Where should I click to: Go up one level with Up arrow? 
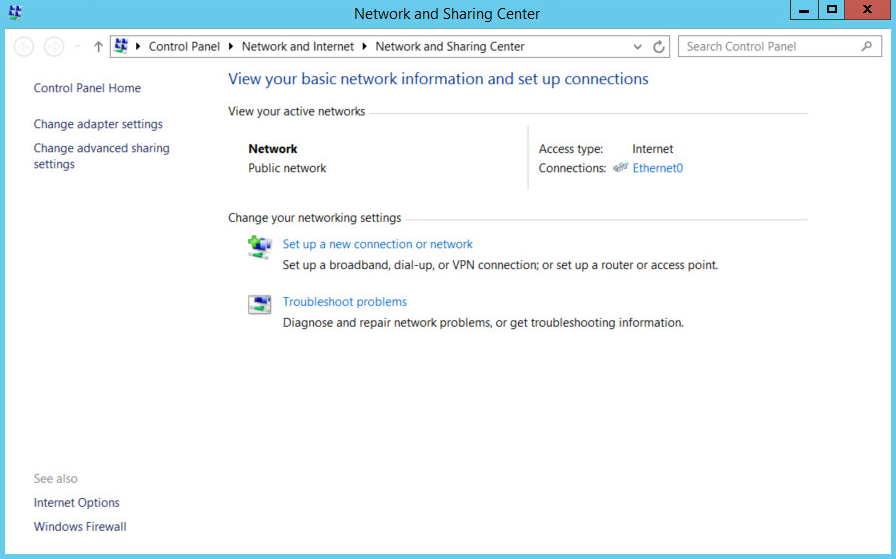tap(98, 46)
